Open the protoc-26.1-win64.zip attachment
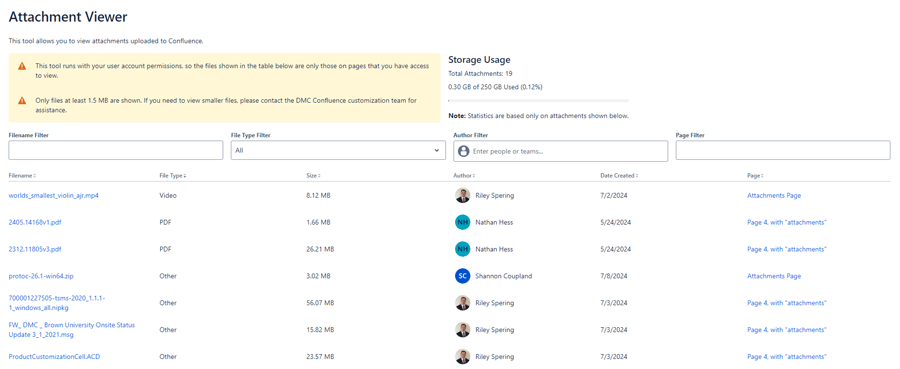The width and height of the screenshot is (900, 369). click(41, 276)
